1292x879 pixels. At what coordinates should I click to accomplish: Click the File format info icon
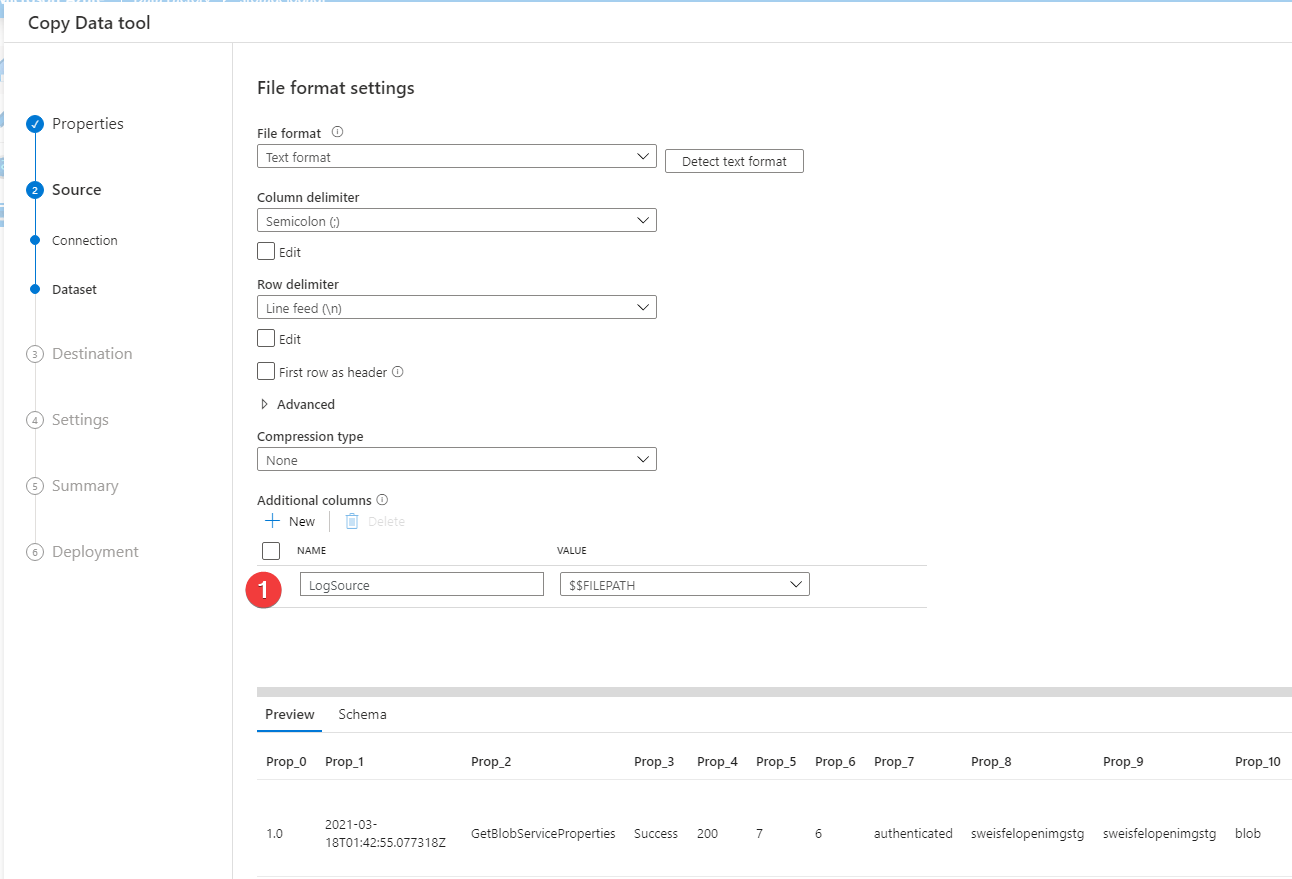337,131
